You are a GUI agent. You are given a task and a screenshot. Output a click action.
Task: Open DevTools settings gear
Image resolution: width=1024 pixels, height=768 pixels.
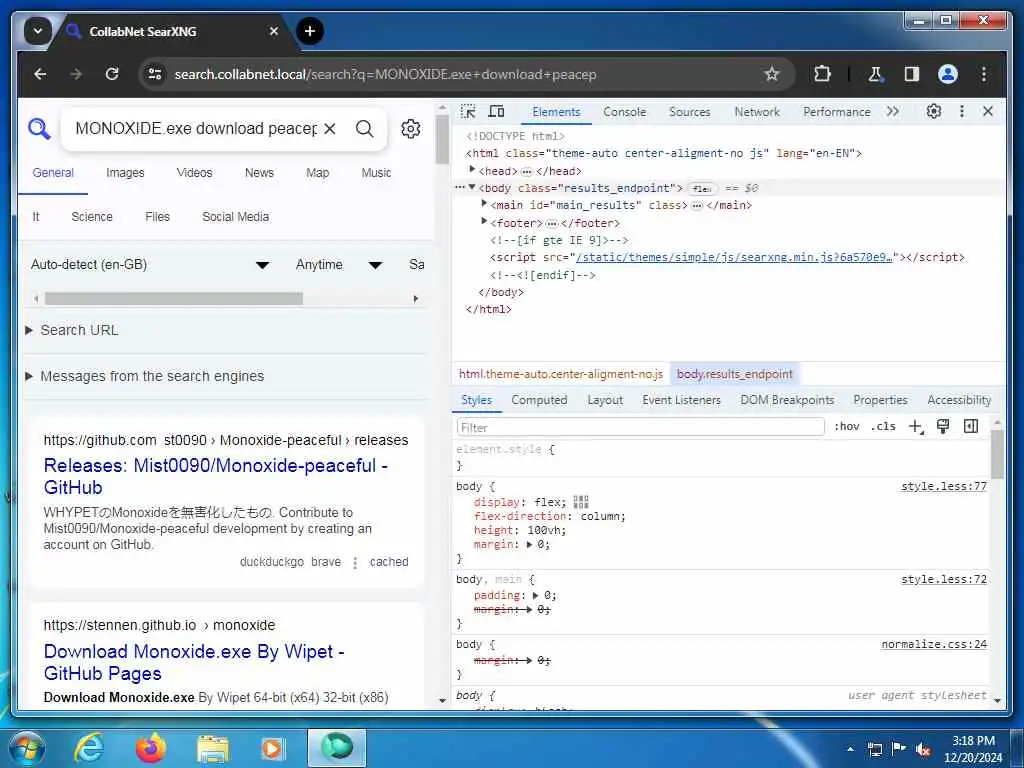coord(934,111)
